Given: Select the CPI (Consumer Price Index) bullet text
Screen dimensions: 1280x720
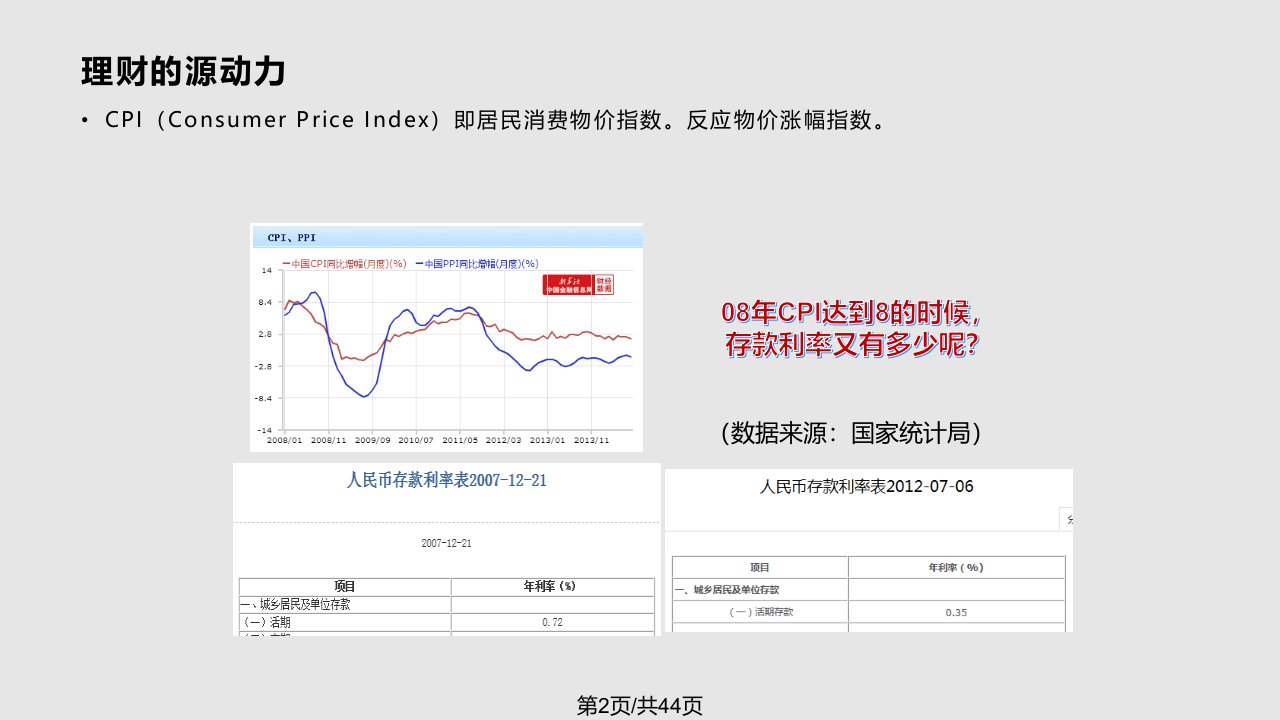Looking at the screenshot, I should pos(495,121).
